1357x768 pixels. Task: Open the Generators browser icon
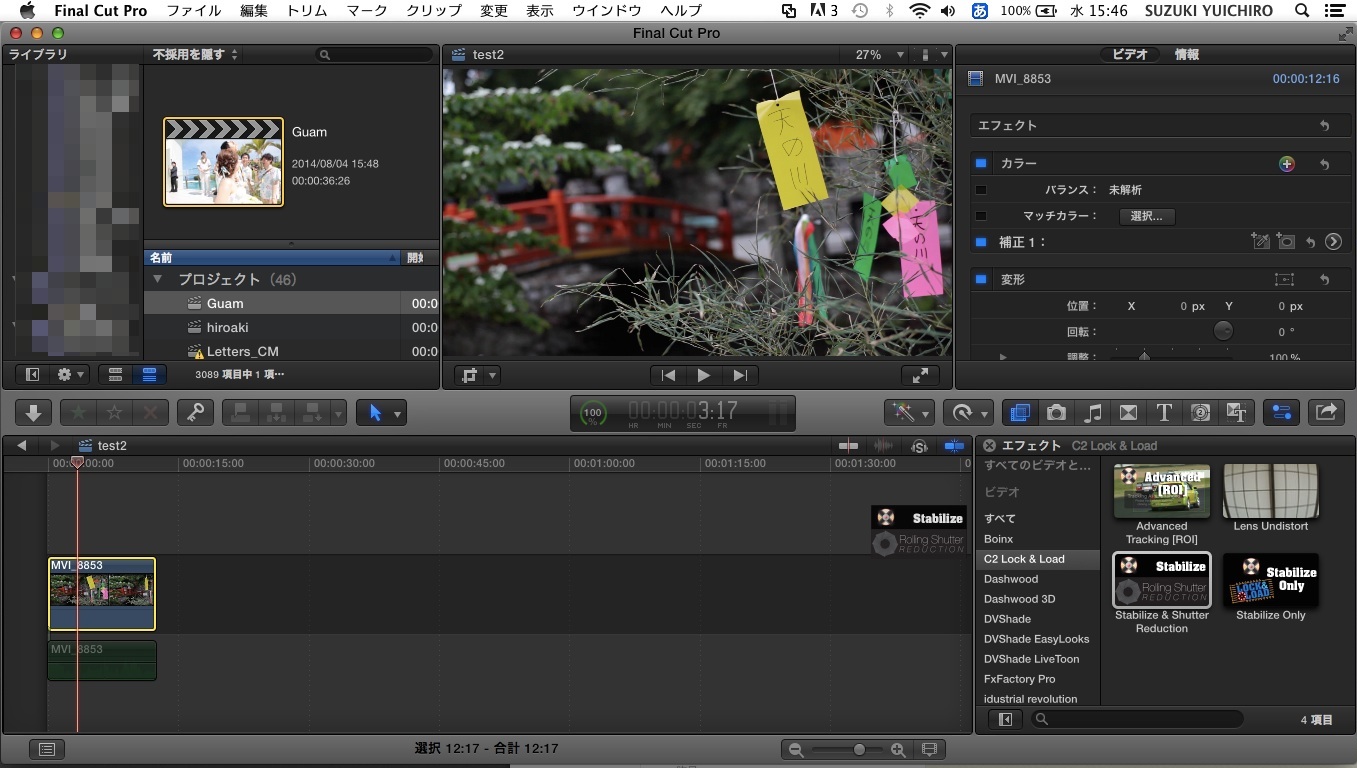pos(1200,412)
